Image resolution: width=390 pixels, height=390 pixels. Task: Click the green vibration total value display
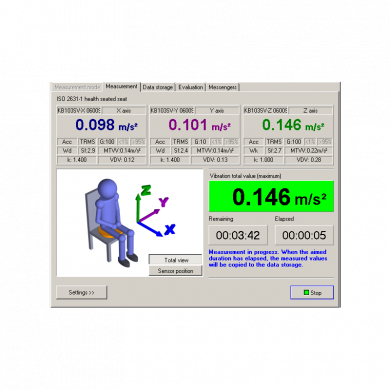[x=271, y=196]
